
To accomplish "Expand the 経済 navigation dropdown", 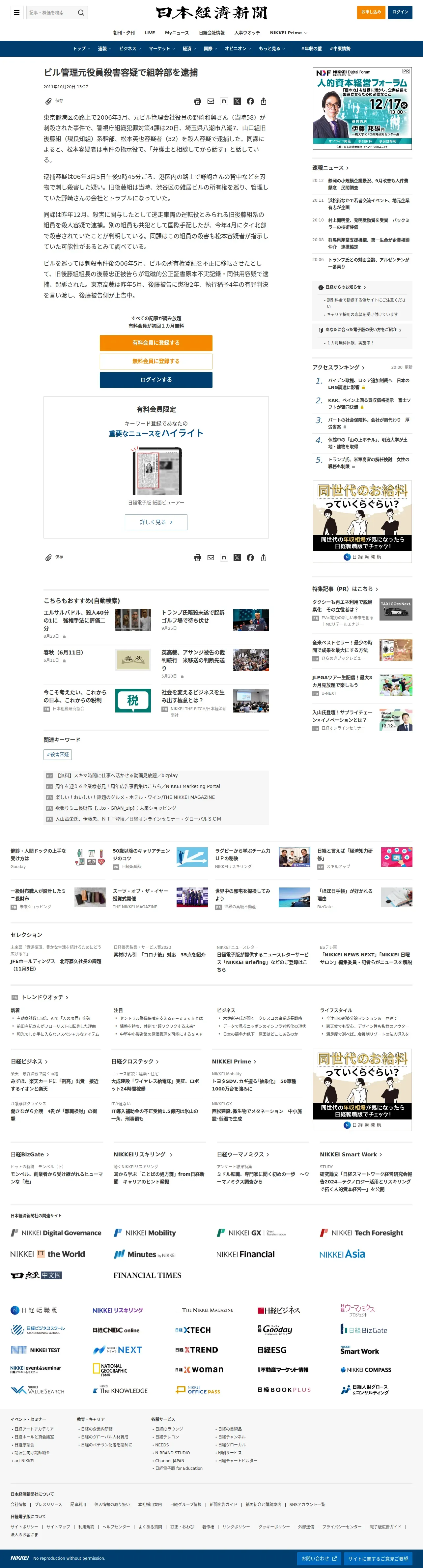I will click(189, 49).
